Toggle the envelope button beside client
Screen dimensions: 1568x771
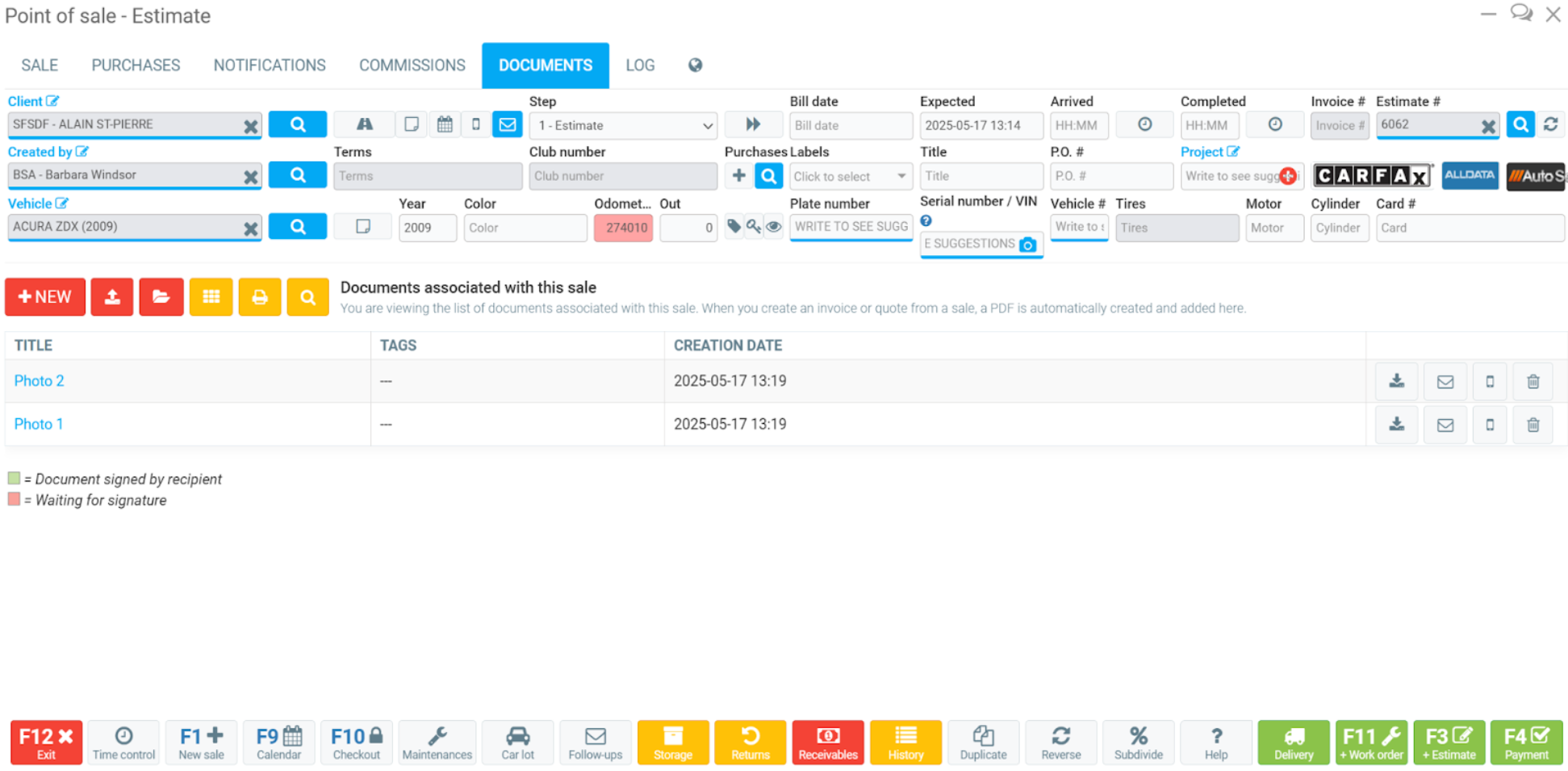[x=508, y=124]
